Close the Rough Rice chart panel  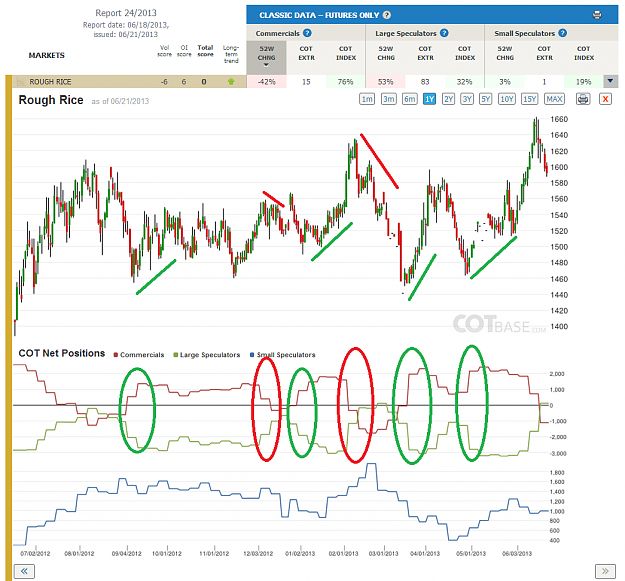click(605, 99)
